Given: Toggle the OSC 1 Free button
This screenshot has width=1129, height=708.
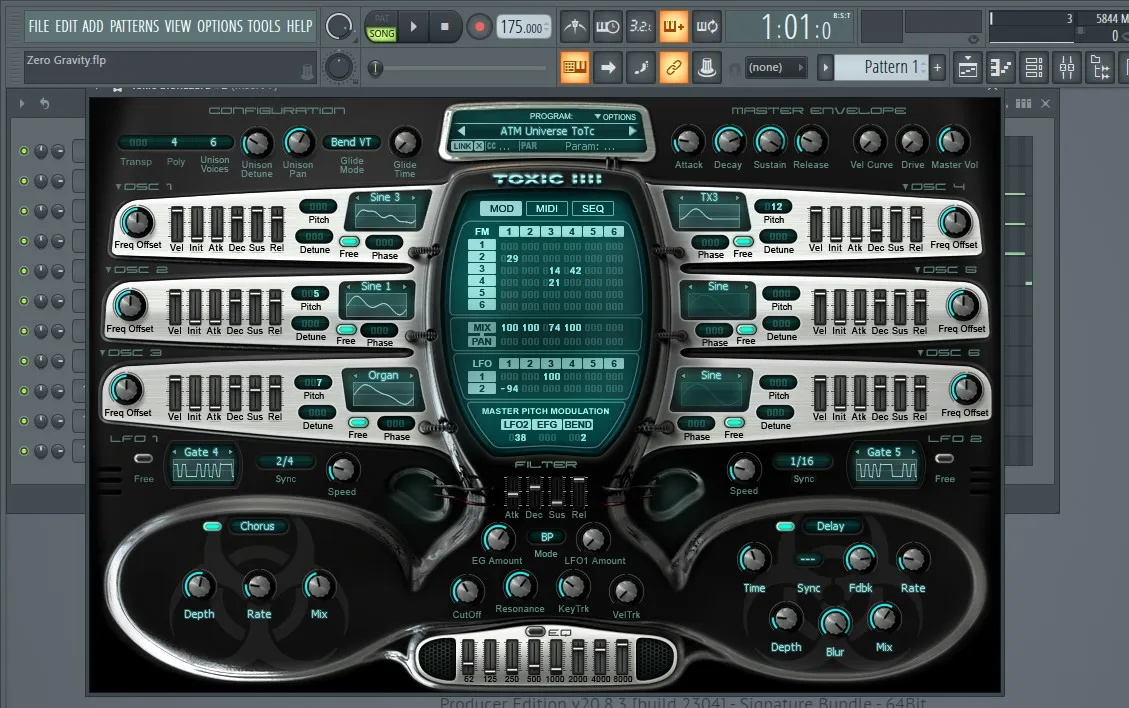Looking at the screenshot, I should tap(349, 241).
